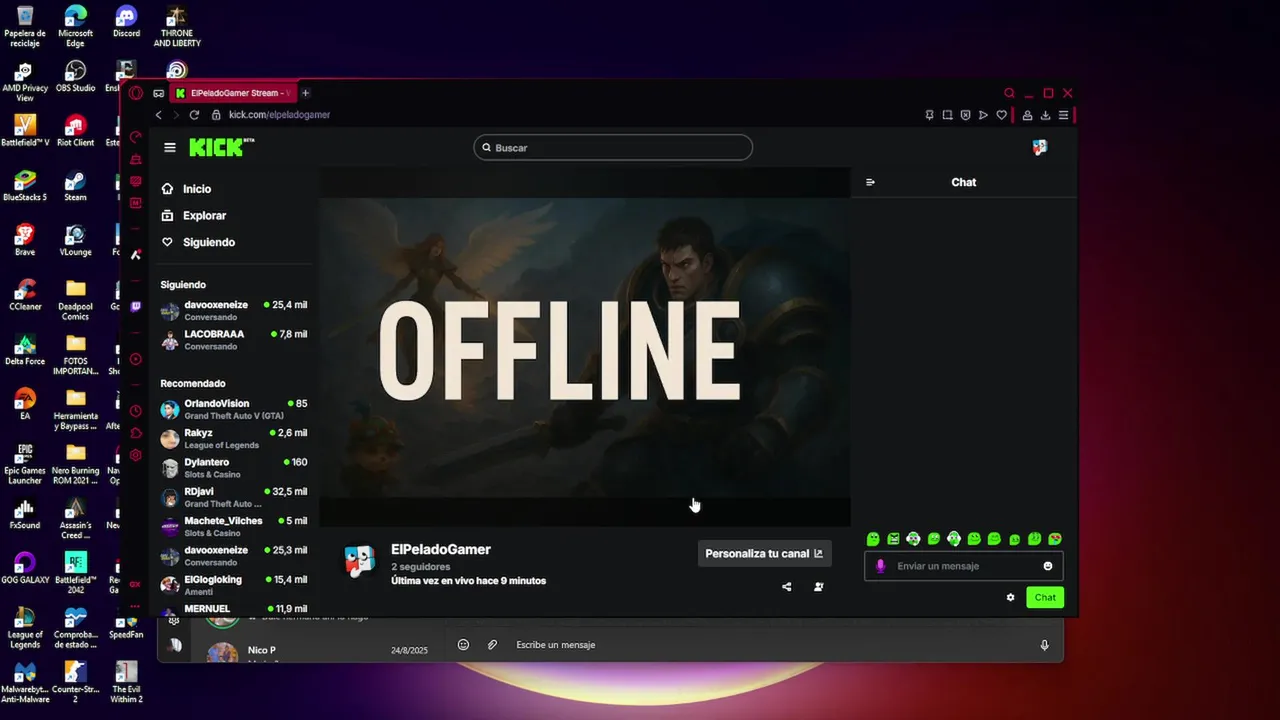This screenshot has height=720, width=1280.
Task: Open the browser downloads icon
Action: [1045, 115]
